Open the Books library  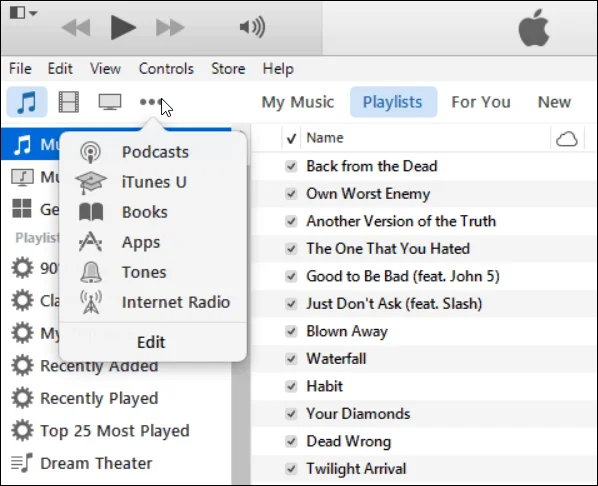[x=145, y=212]
